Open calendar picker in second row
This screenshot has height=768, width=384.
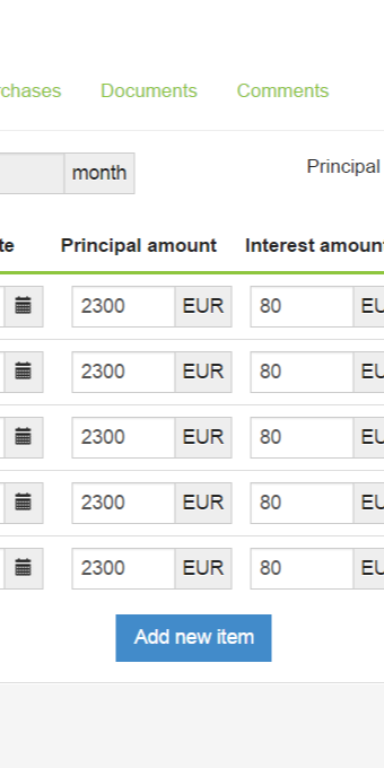(x=24, y=372)
